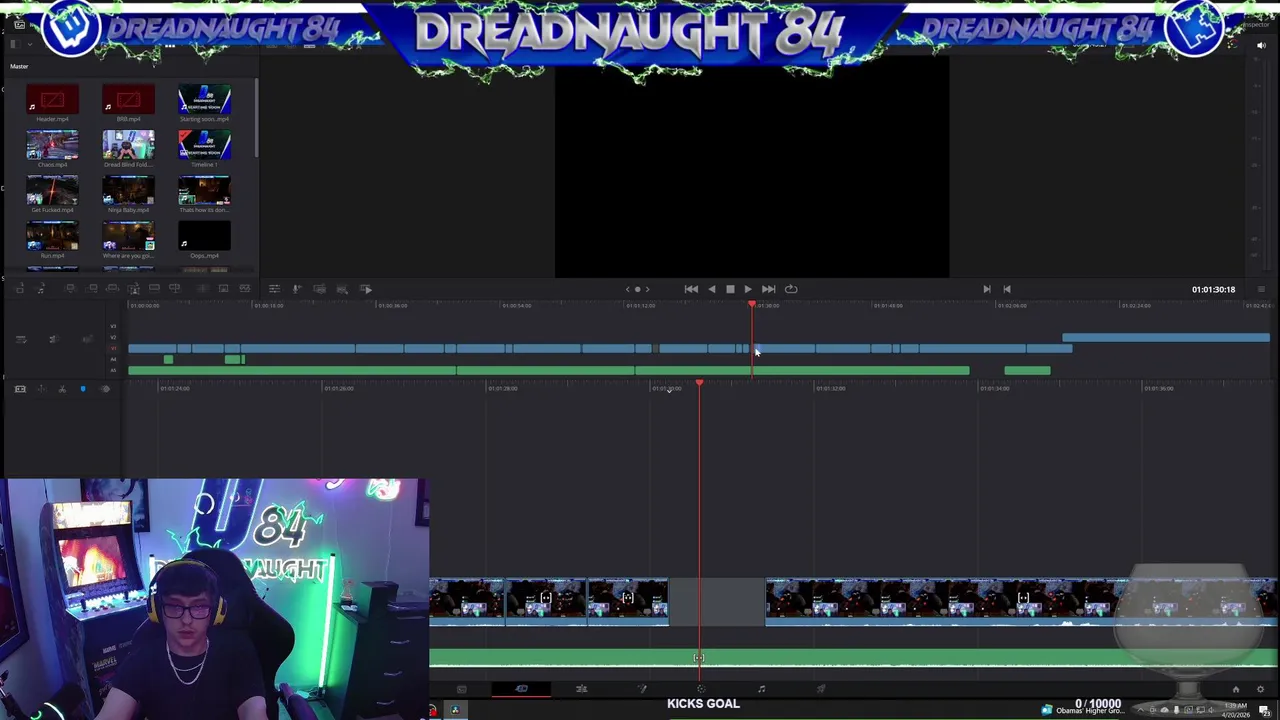
Task: Open the Tools sliders icon in toolbar
Action: pos(274,289)
